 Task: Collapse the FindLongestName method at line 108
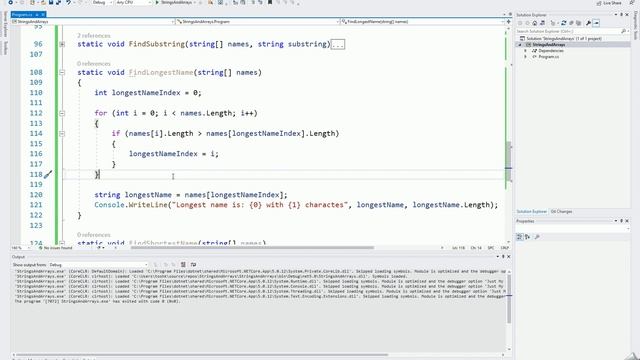click(62, 73)
